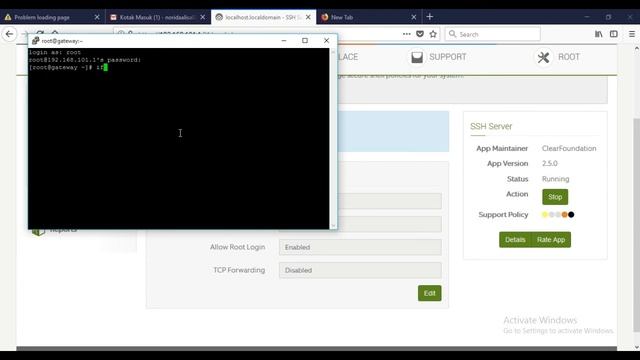Click the Root tools wrench icon
The height and width of the screenshot is (360, 640).
coord(543,57)
